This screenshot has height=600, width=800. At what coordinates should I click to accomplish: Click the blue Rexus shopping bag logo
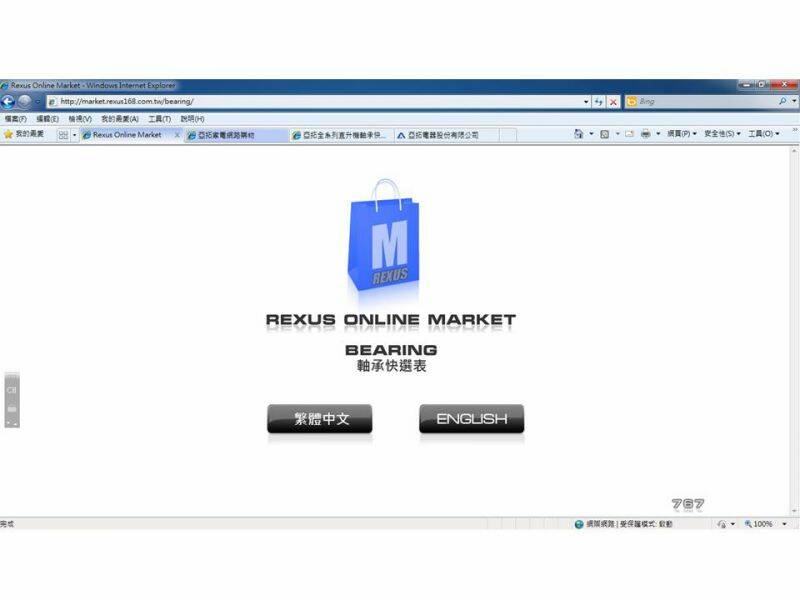(384, 235)
